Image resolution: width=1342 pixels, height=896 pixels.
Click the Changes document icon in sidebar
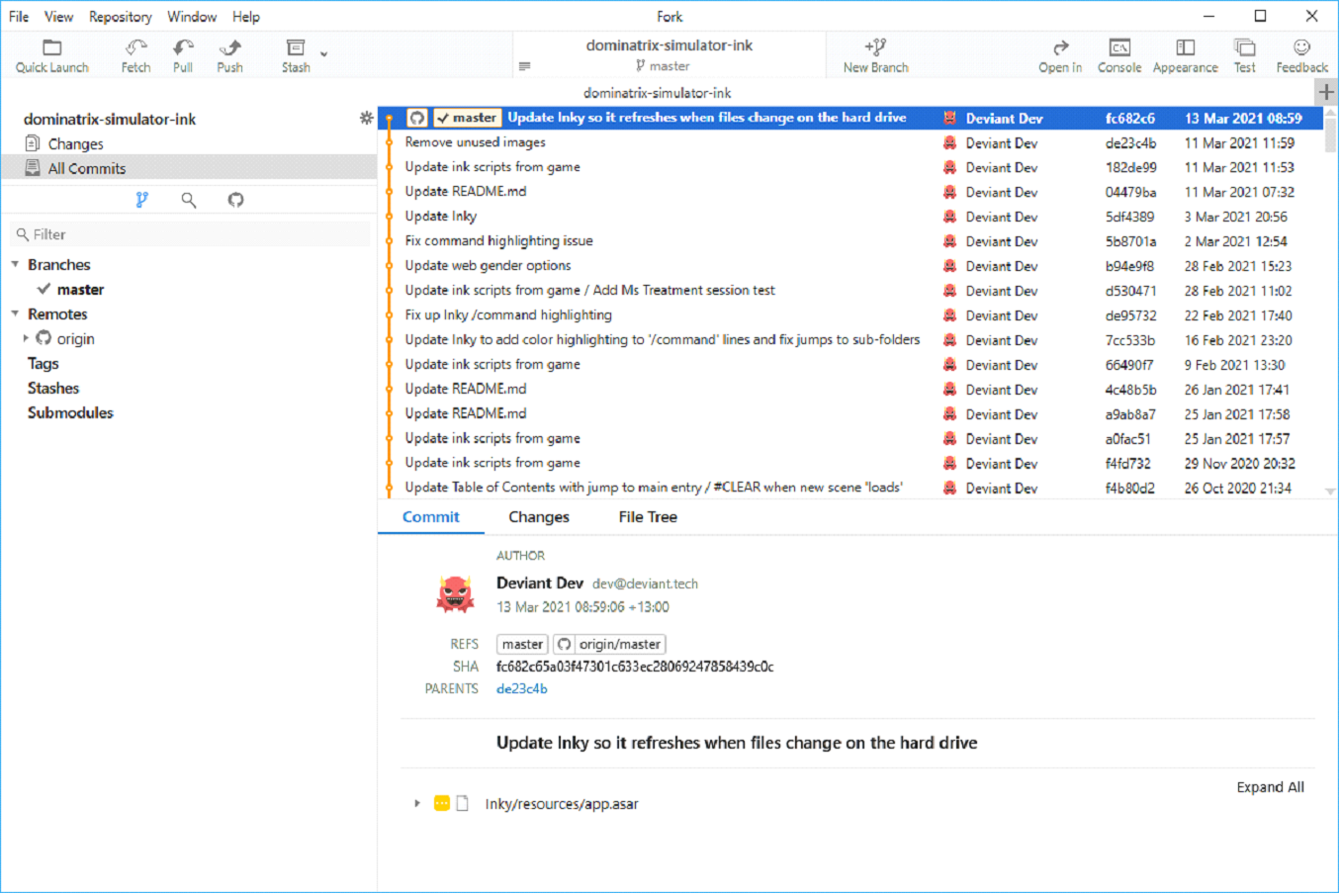click(33, 143)
